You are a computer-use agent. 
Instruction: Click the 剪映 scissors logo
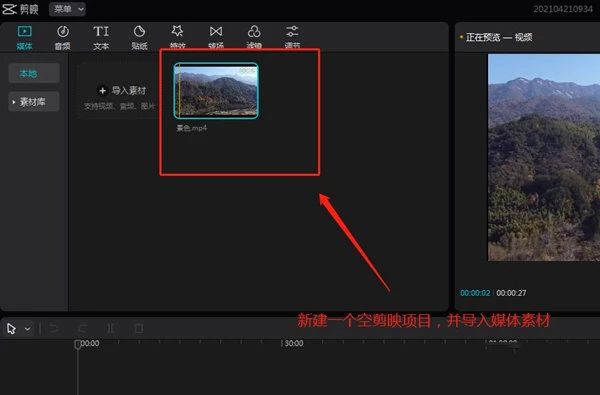[10, 9]
